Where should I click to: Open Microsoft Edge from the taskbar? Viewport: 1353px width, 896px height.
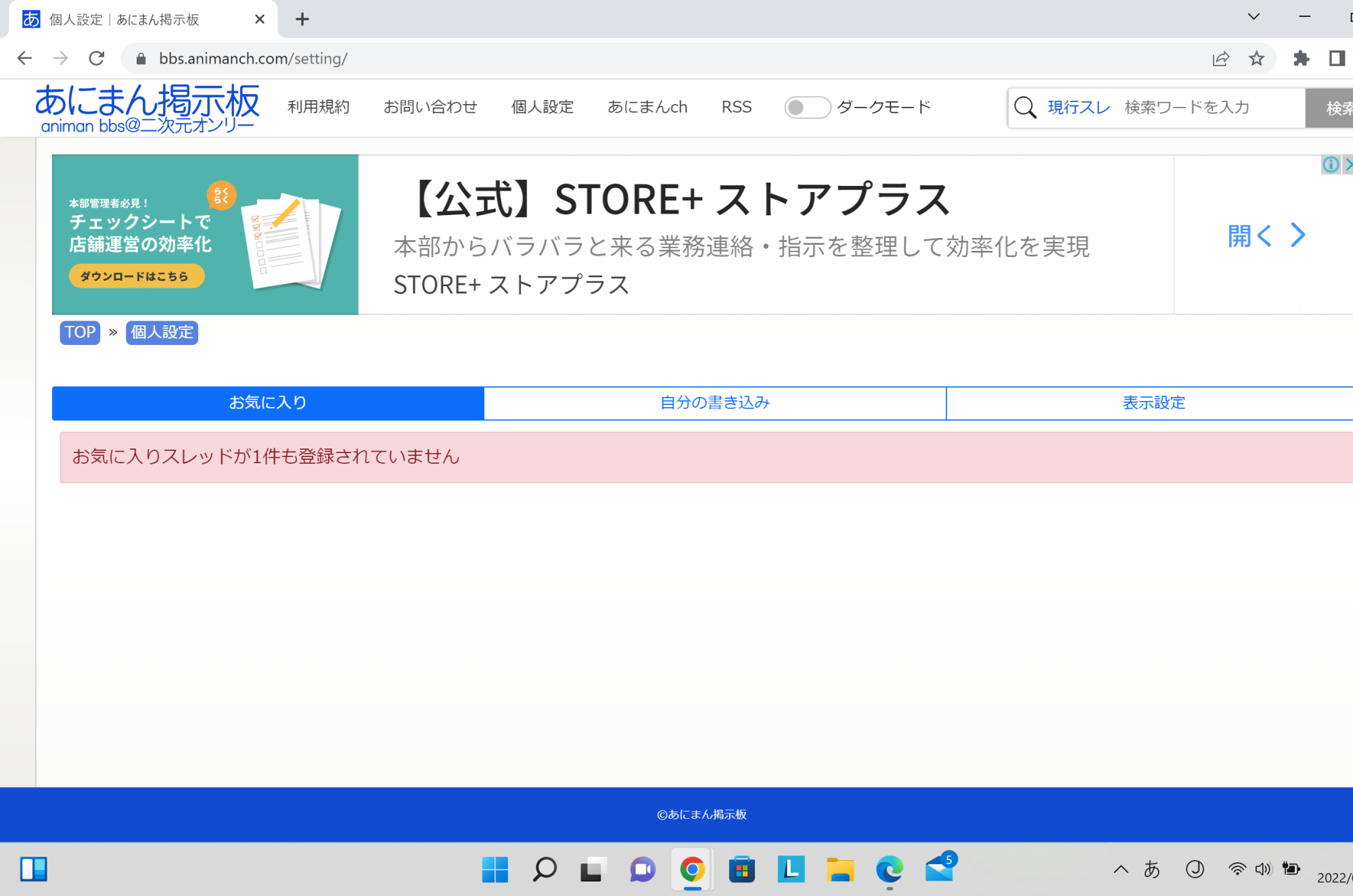889,869
